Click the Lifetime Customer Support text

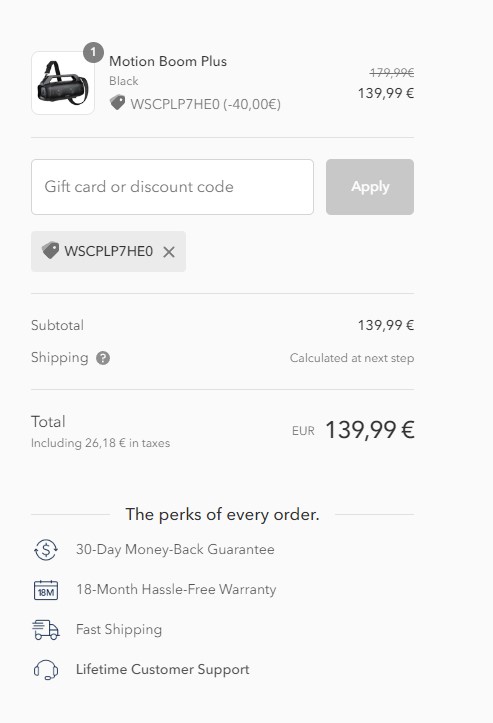[163, 669]
